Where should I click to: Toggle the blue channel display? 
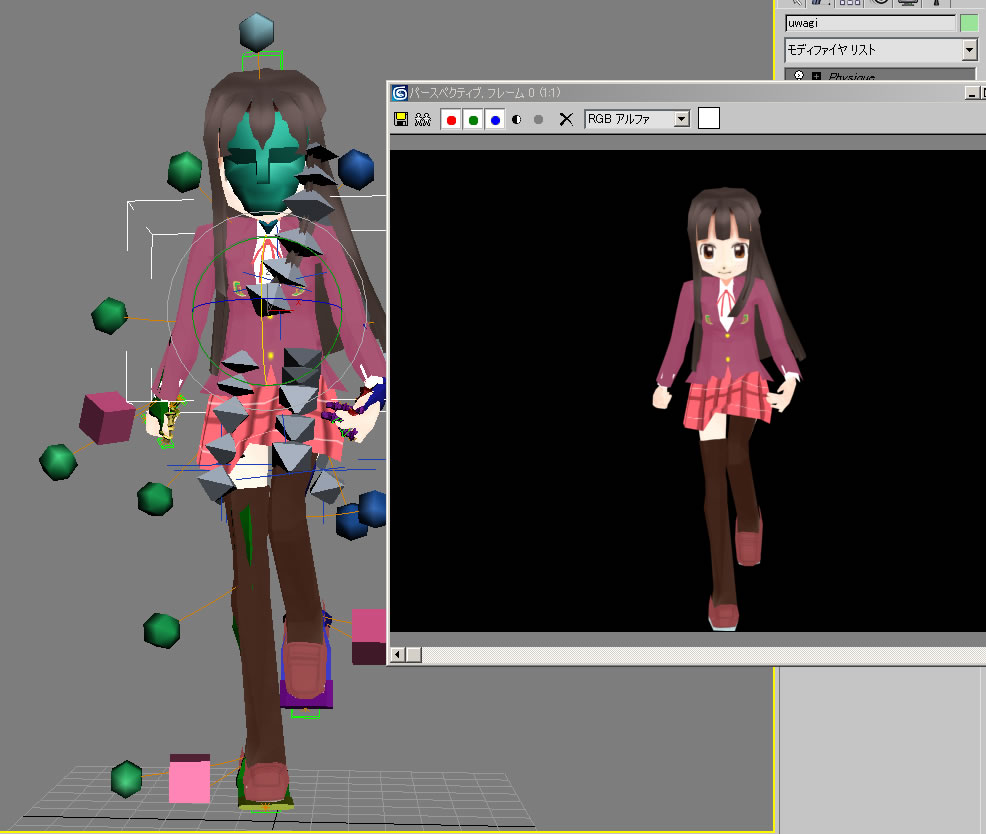click(x=495, y=119)
